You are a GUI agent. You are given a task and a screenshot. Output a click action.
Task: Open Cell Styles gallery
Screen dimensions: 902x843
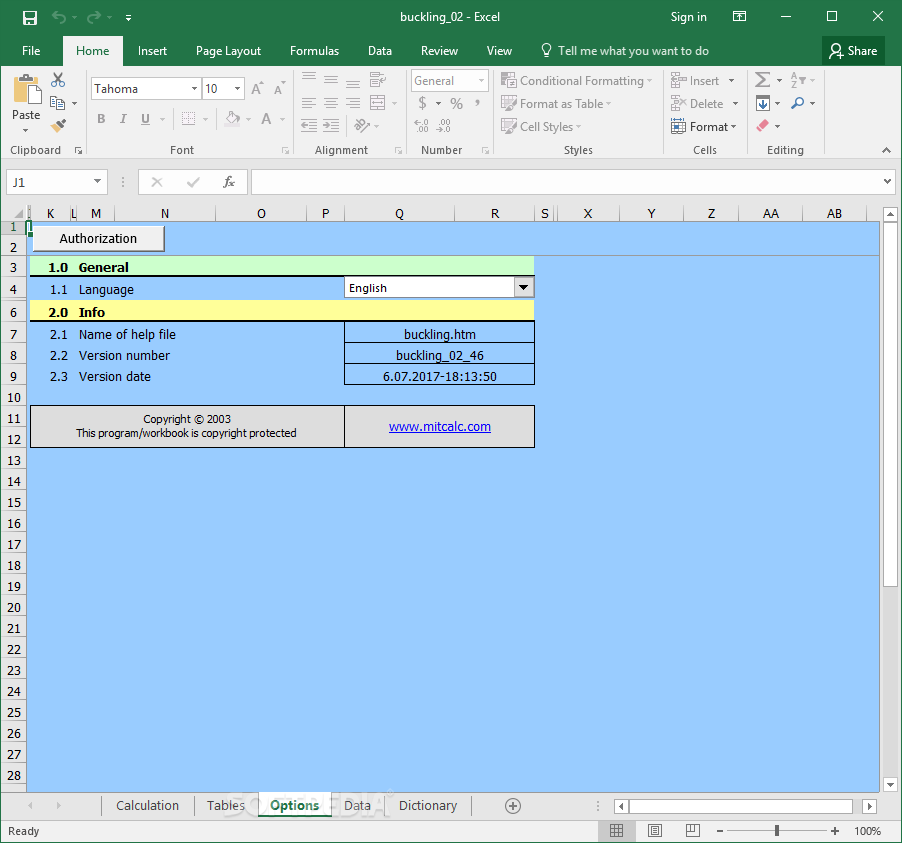[541, 127]
